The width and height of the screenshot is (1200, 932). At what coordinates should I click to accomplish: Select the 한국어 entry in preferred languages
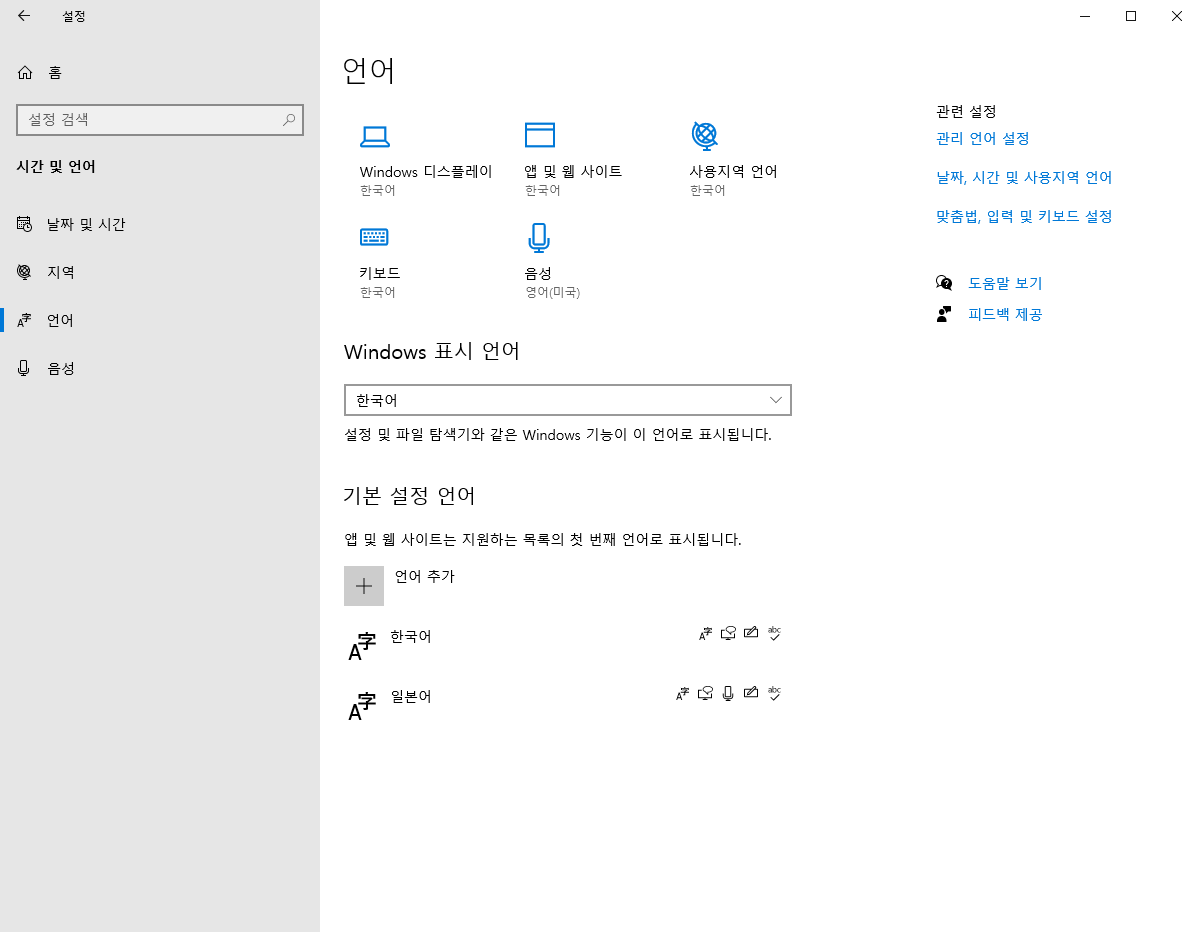pos(567,646)
